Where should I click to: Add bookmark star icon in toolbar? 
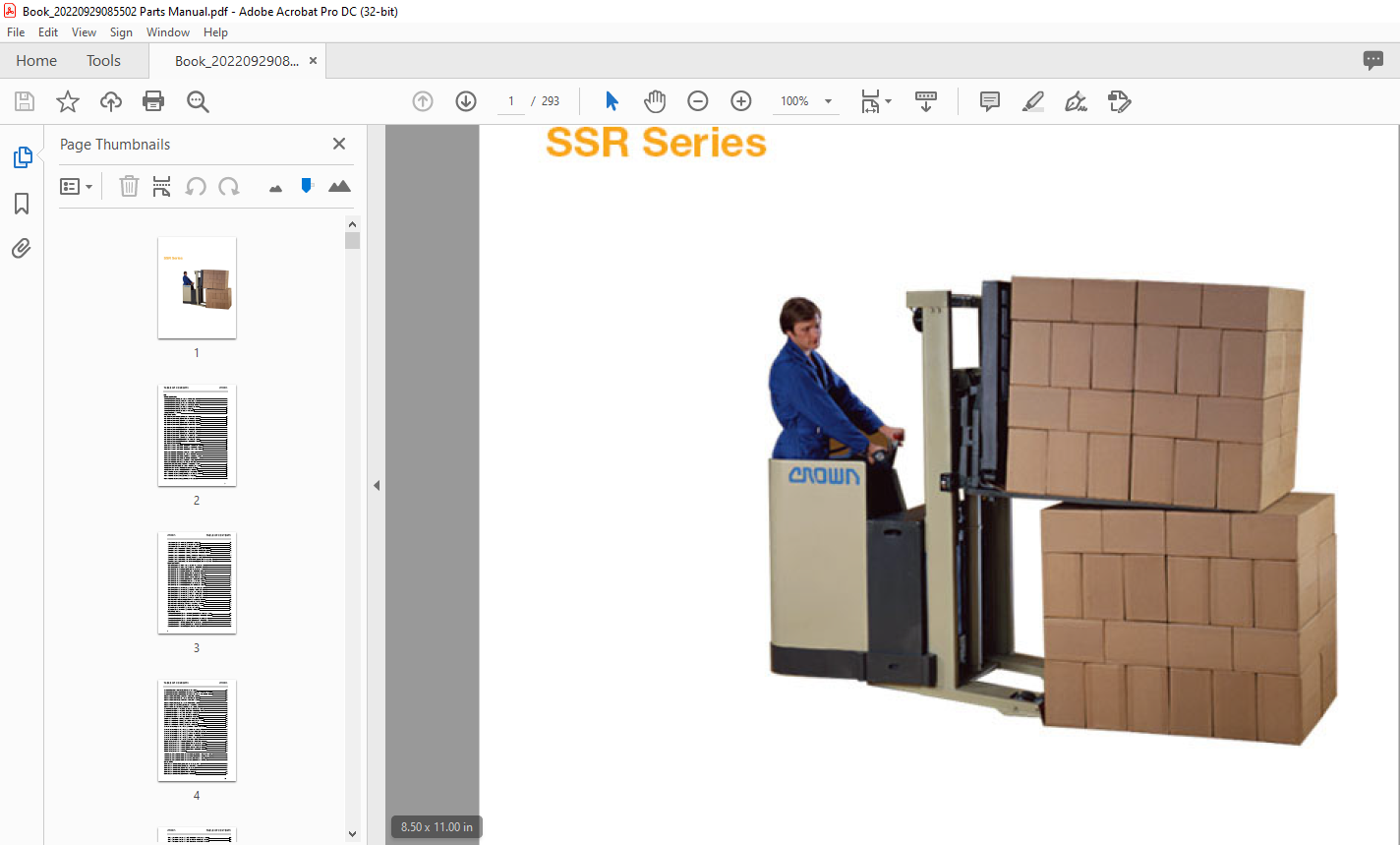(x=67, y=101)
